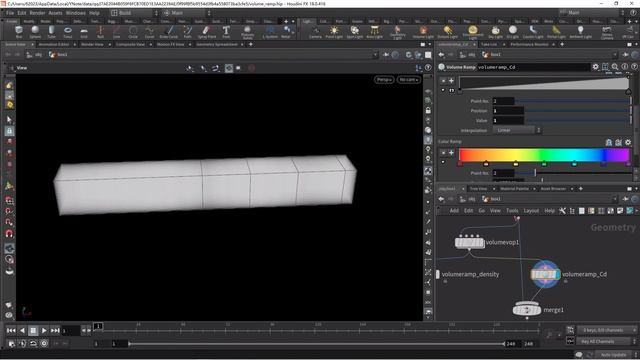Click the play forward button

[x=44, y=330]
